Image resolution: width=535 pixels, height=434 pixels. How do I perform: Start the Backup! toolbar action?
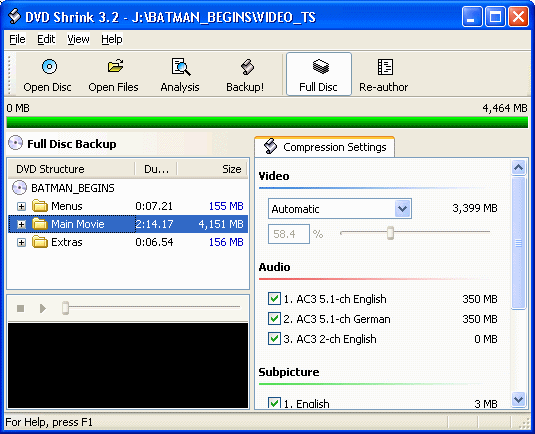pyautogui.click(x=245, y=75)
